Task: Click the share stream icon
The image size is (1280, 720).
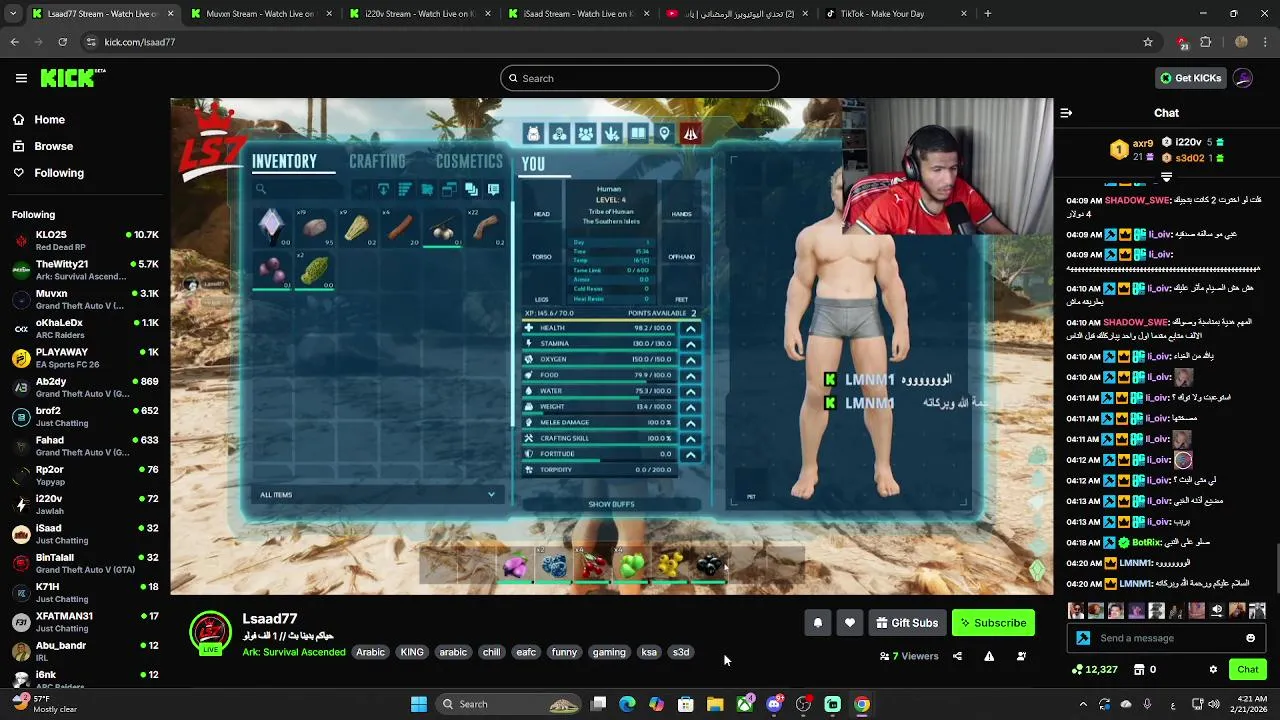Action: click(x=957, y=656)
